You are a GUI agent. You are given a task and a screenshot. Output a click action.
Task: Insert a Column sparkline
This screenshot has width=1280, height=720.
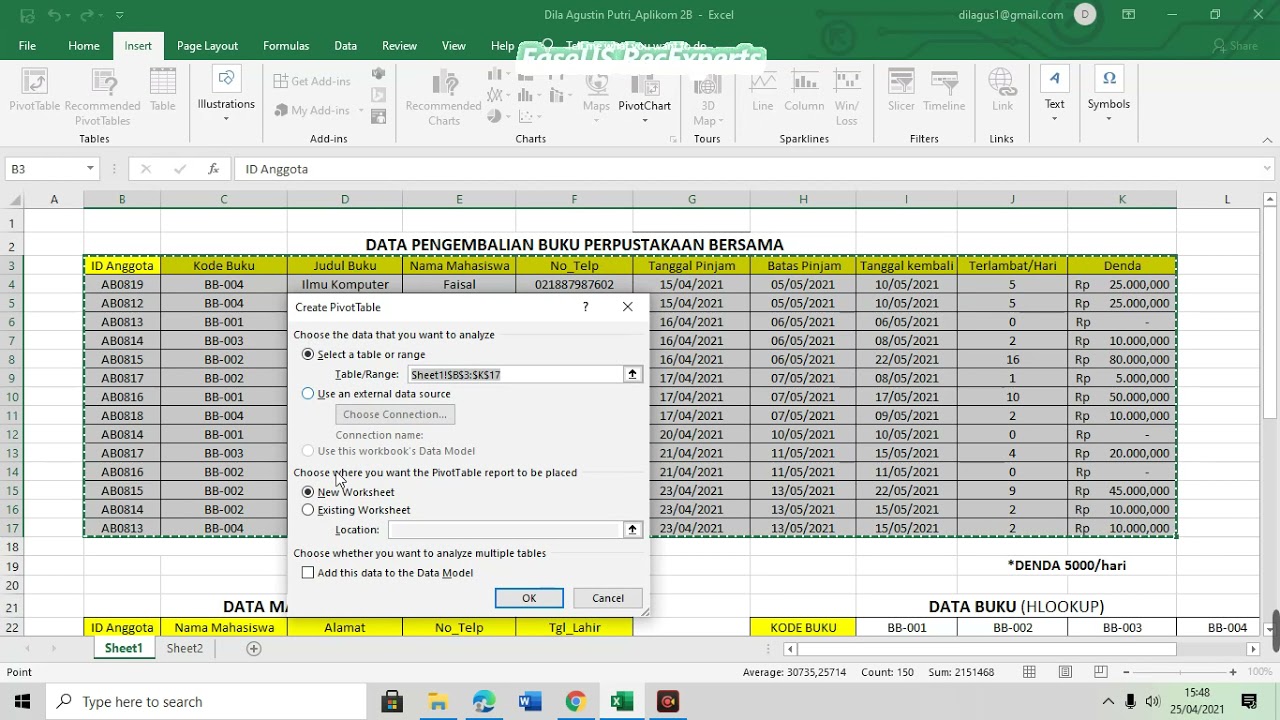[x=804, y=92]
